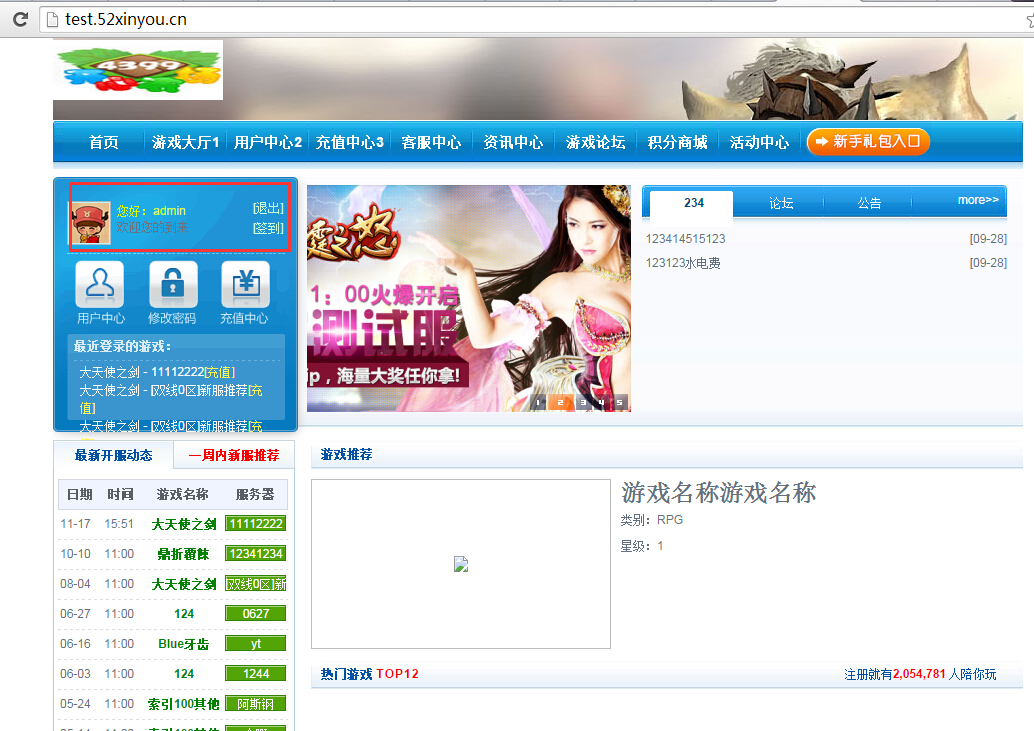Open 大天使之剑 game in 11-17 row

[184, 525]
